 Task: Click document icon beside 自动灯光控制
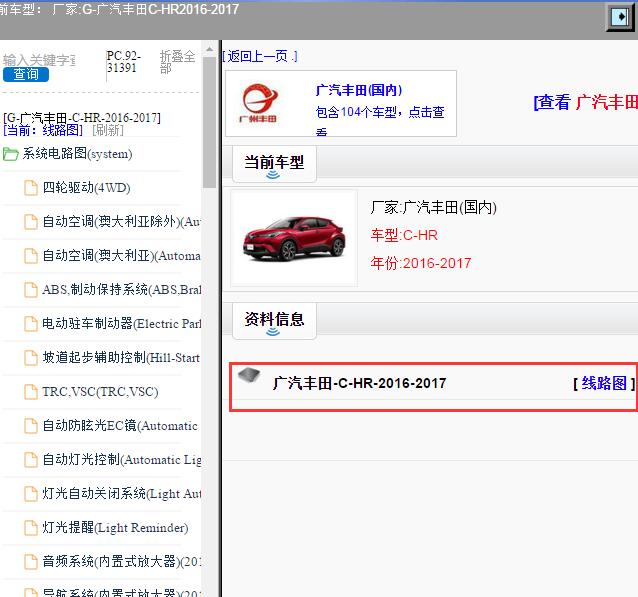click(x=31, y=460)
